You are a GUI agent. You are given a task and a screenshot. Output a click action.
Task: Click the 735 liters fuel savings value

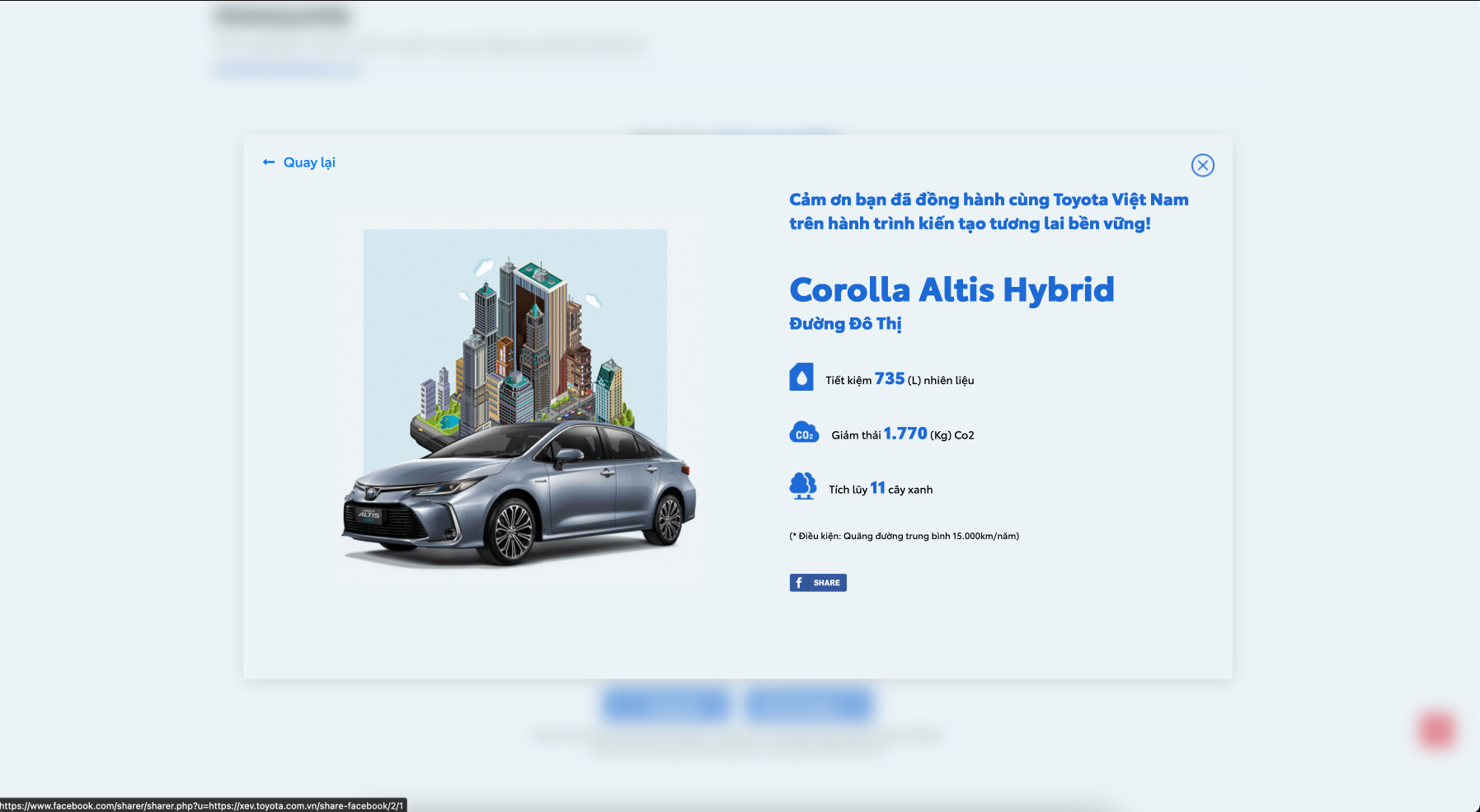[890, 378]
